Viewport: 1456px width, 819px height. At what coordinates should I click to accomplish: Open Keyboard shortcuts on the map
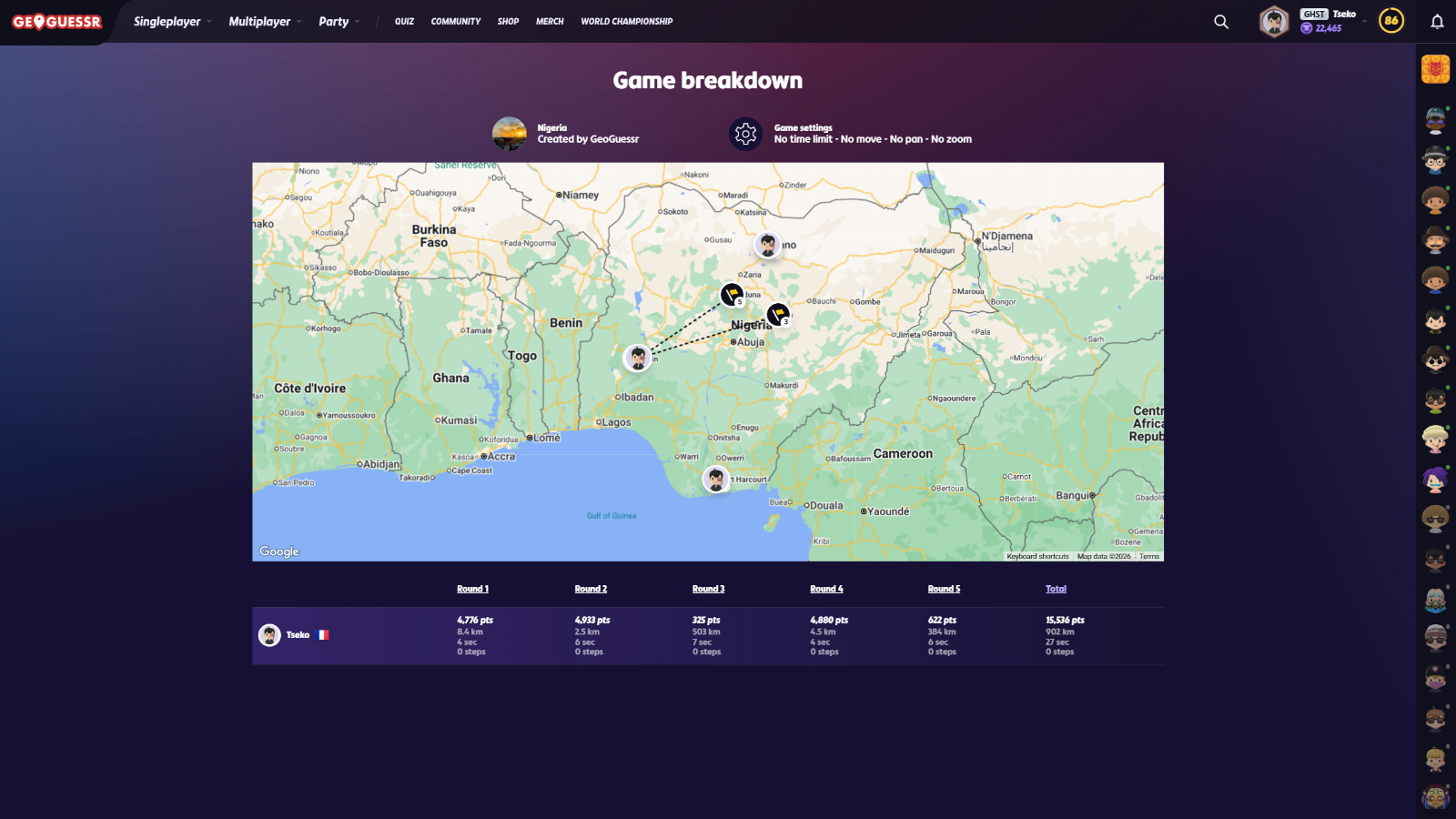1037,556
